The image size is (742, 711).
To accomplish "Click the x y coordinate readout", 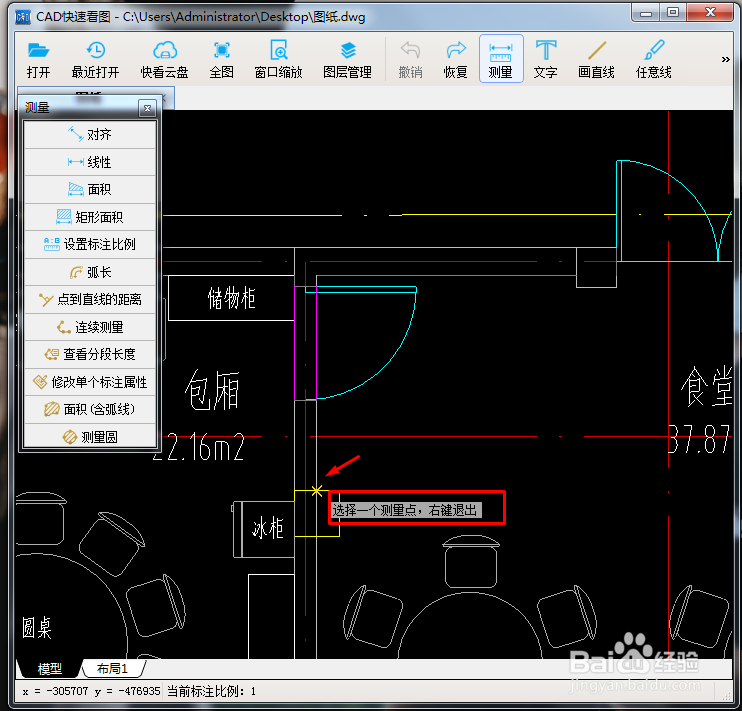I will pyautogui.click(x=91, y=691).
